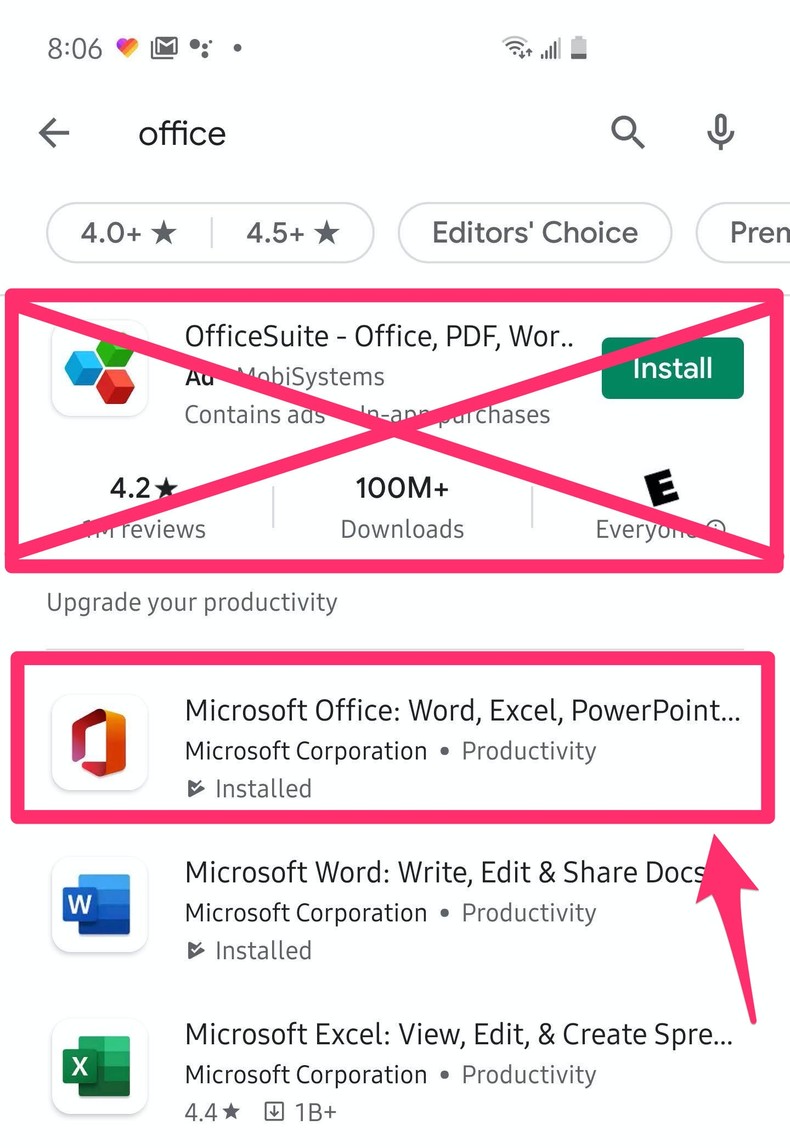
Task: Tap the back arrow to exit search
Action: (x=53, y=132)
